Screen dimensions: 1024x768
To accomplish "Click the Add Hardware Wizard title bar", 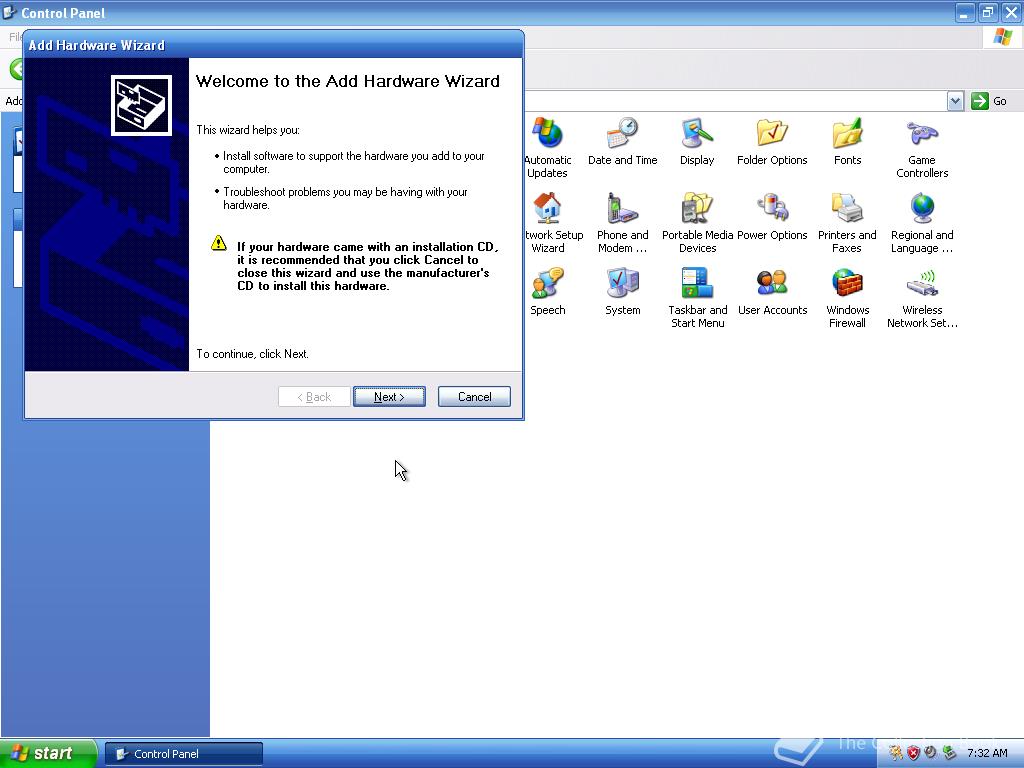I will [274, 45].
